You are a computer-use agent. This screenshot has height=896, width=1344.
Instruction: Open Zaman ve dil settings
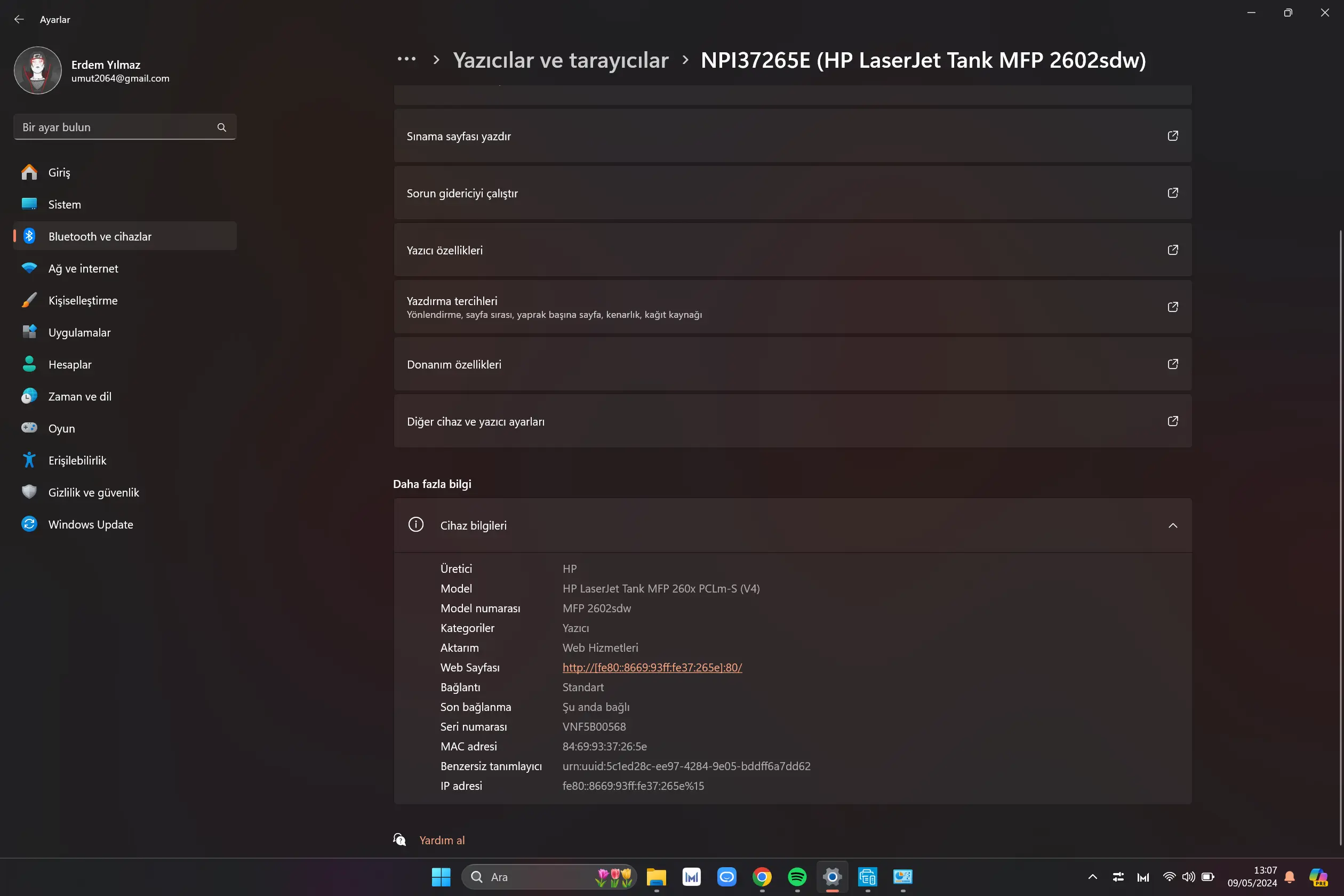pyautogui.click(x=125, y=396)
